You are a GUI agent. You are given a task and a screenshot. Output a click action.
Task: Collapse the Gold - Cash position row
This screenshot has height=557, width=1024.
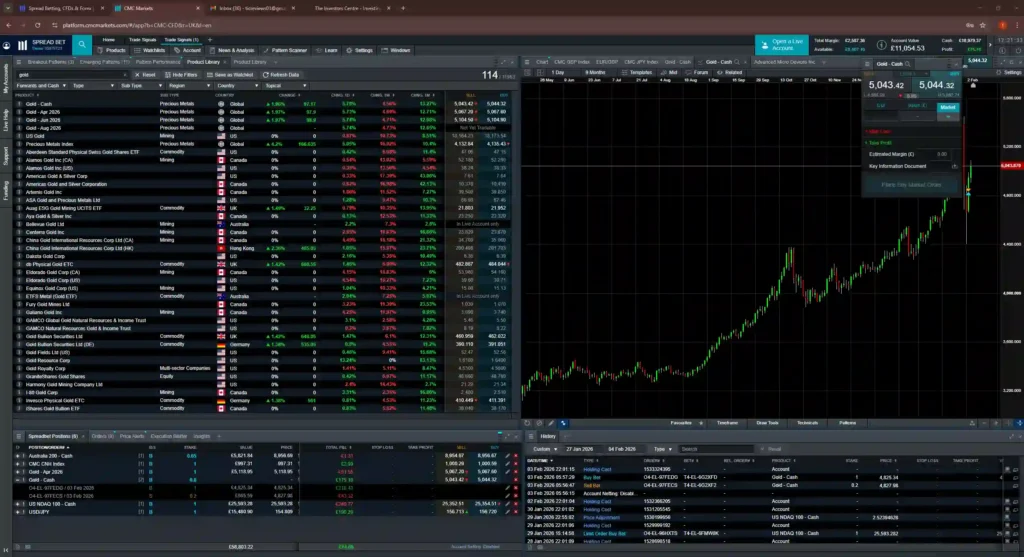tap(18, 480)
